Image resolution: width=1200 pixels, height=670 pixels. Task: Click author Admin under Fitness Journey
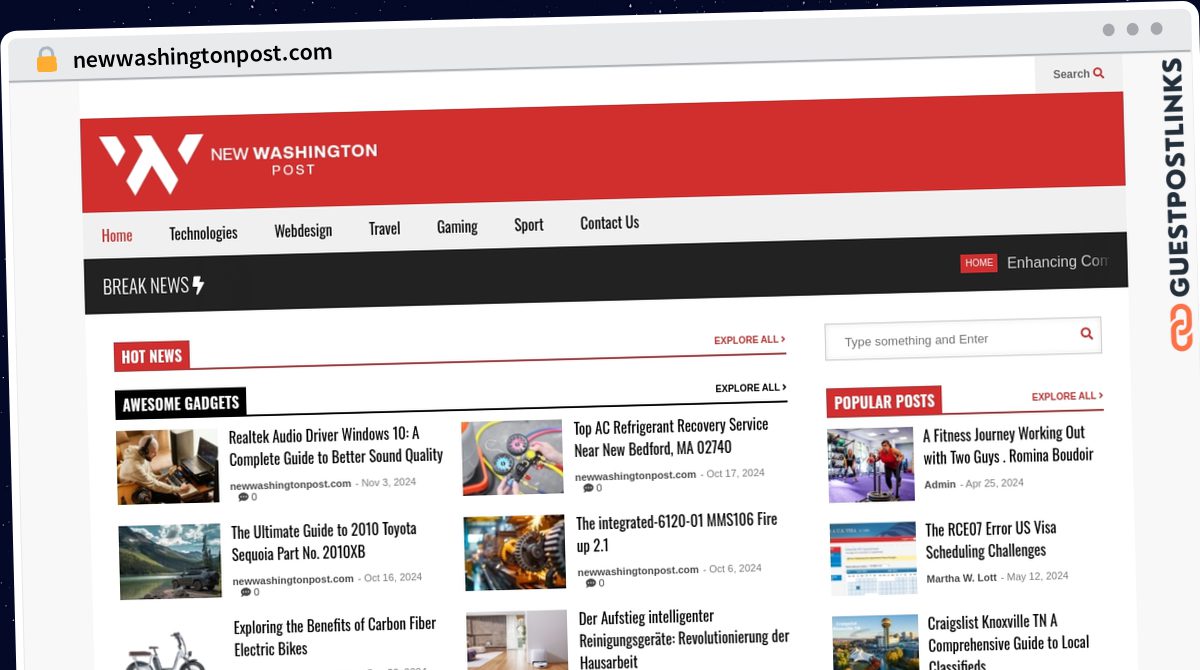tap(940, 484)
